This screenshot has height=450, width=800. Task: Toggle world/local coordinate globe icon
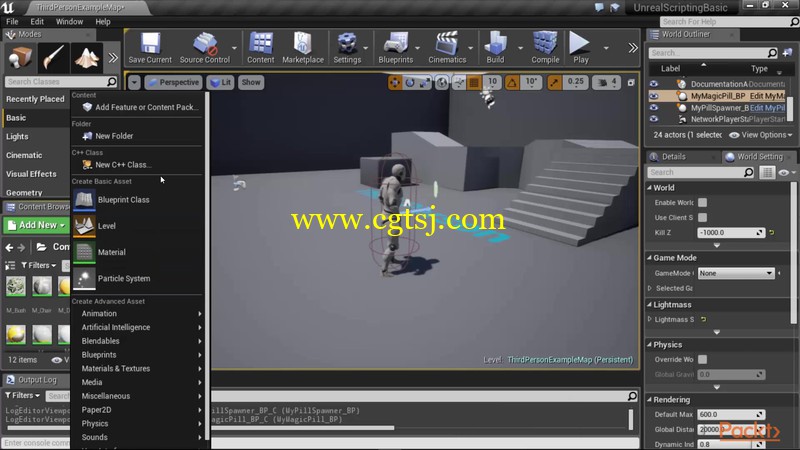pyautogui.click(x=442, y=82)
